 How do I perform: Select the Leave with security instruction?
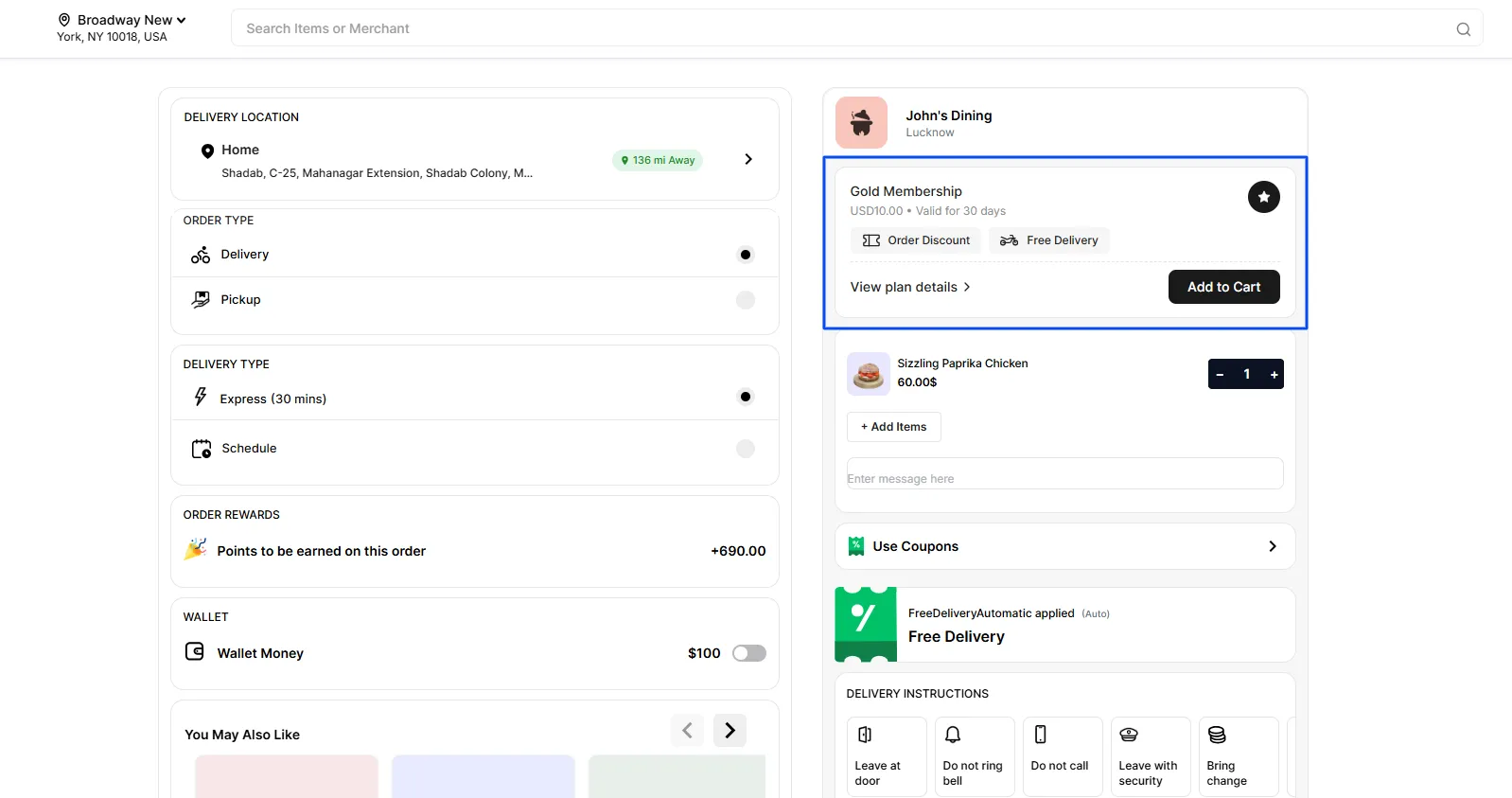coord(1151,756)
